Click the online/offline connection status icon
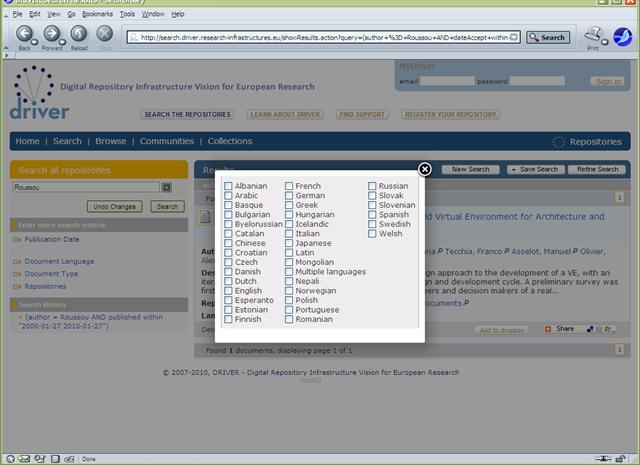This screenshot has height=465, width=640. click(x=602, y=459)
